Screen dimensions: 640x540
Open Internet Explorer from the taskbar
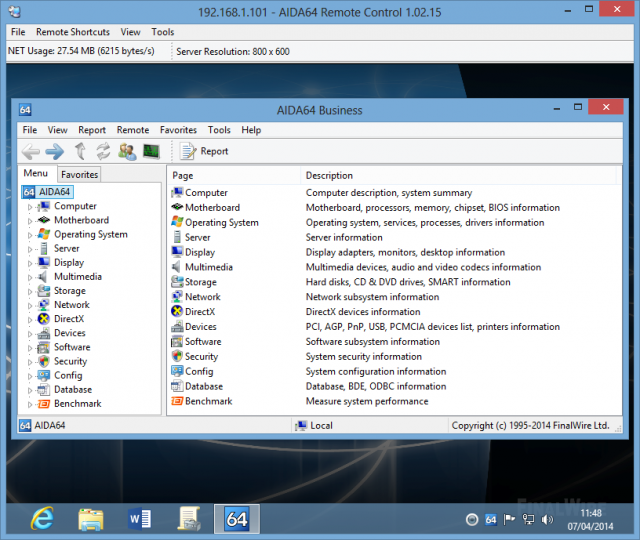coord(42,518)
